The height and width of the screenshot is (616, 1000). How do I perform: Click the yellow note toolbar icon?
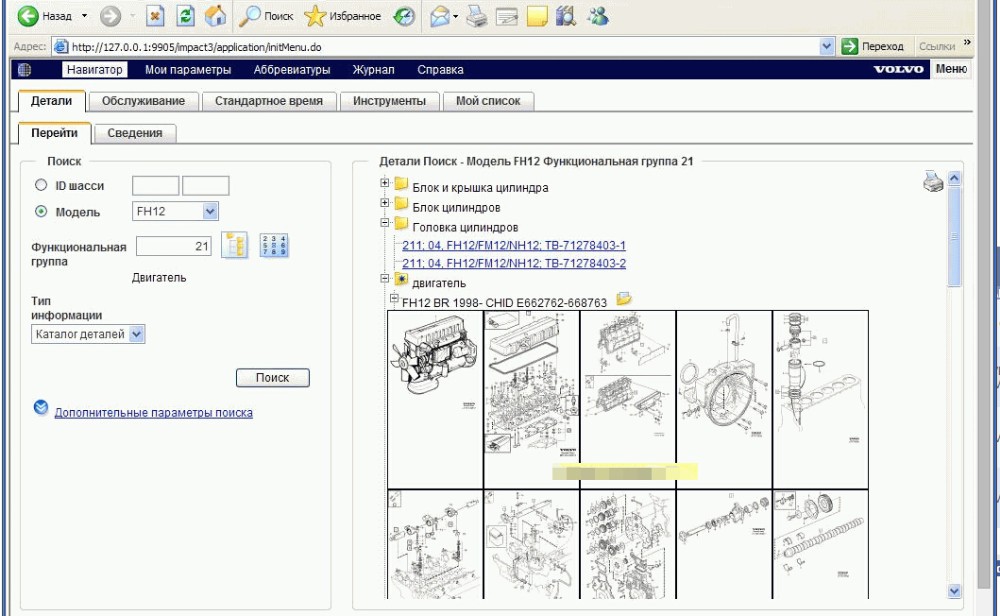pyautogui.click(x=537, y=16)
